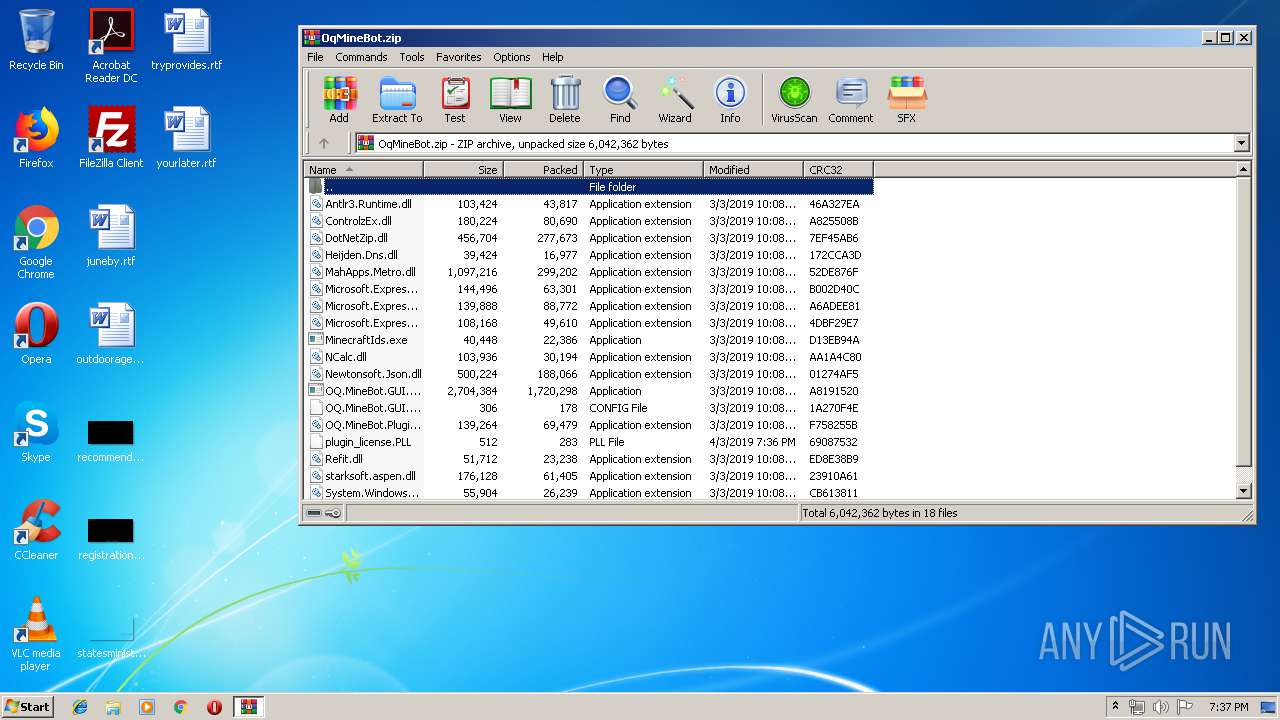Open the Tools menu
The image size is (1280, 720).
point(412,57)
